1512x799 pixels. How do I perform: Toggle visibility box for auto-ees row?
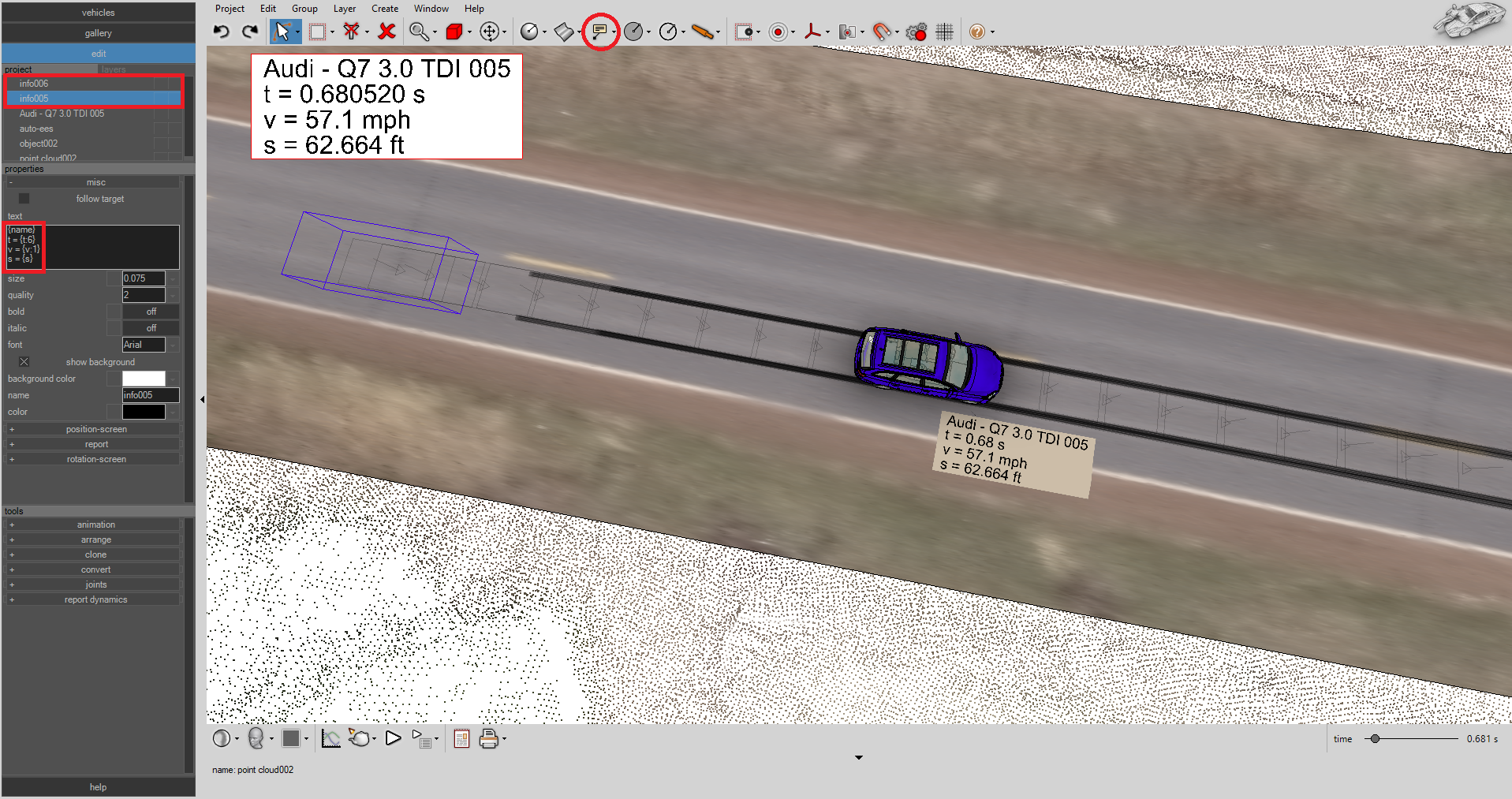point(160,129)
